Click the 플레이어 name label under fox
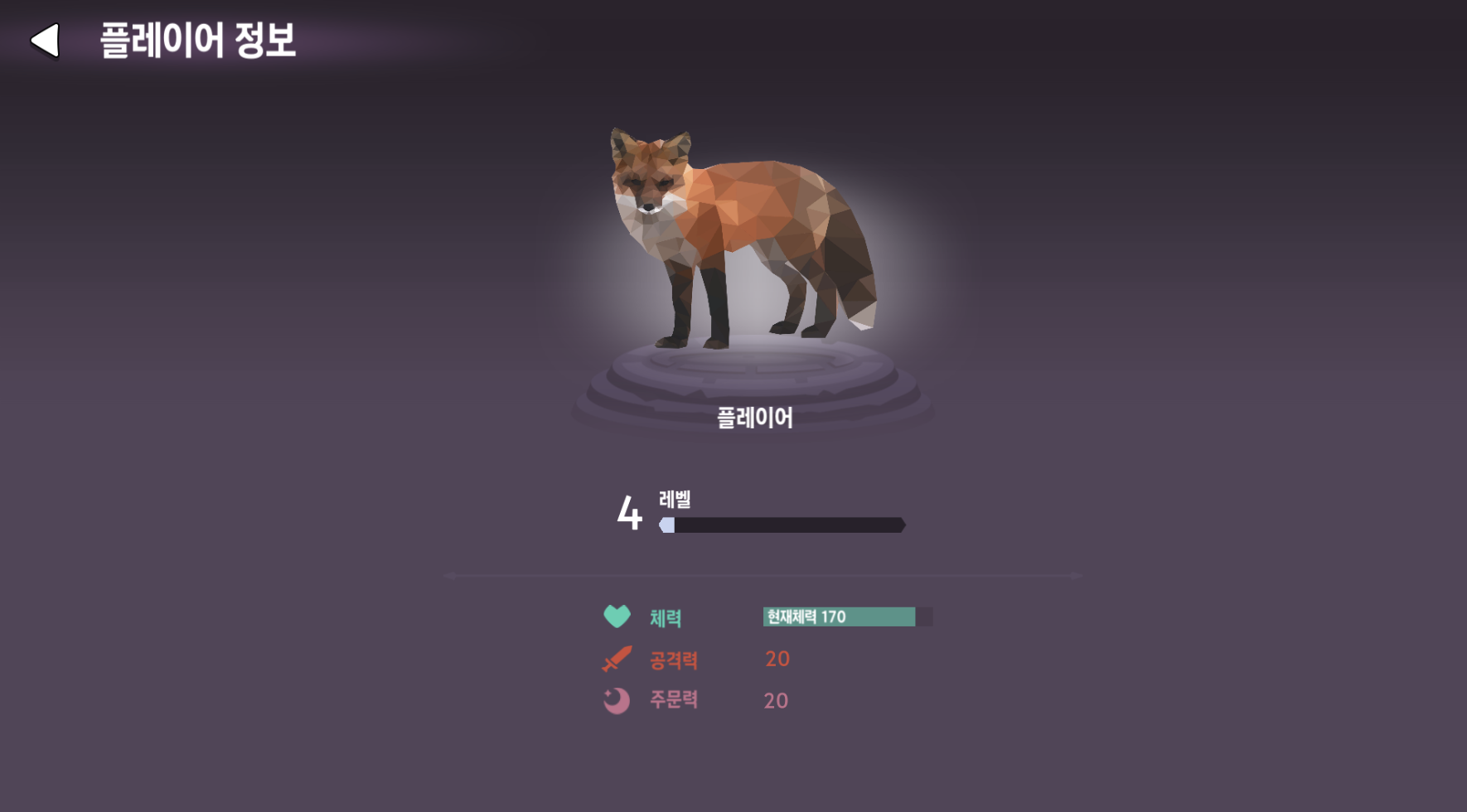Viewport: 1467px width, 812px height. pos(754,418)
